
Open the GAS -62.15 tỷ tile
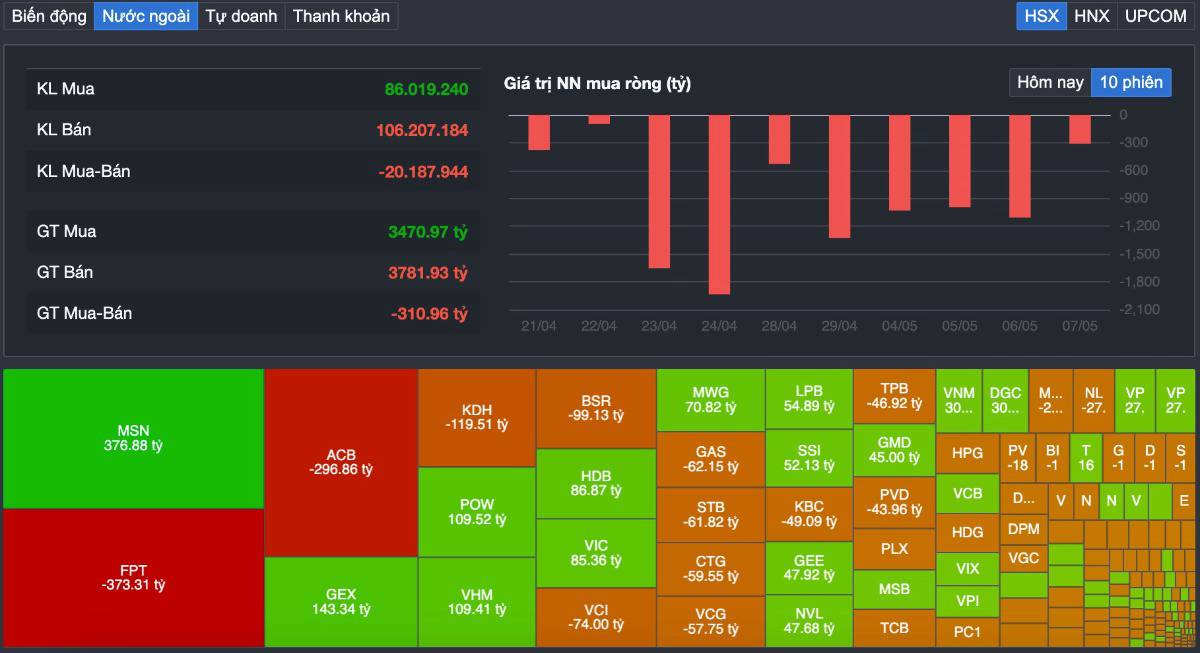(711, 460)
